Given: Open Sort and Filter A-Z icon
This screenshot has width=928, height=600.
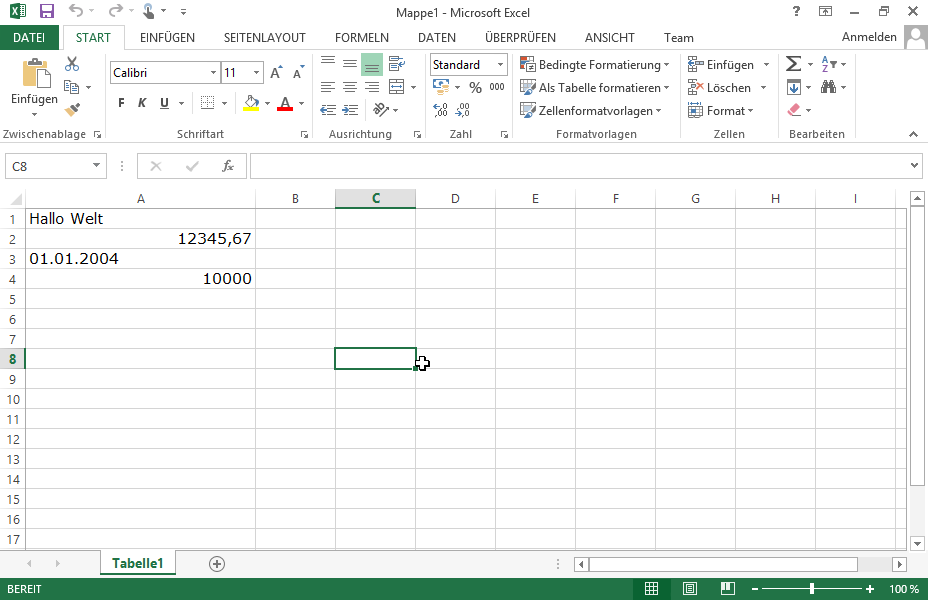Looking at the screenshot, I should click(829, 63).
